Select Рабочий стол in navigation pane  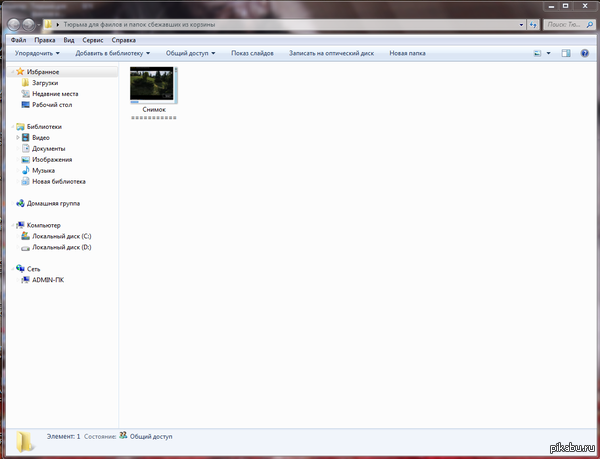point(52,104)
